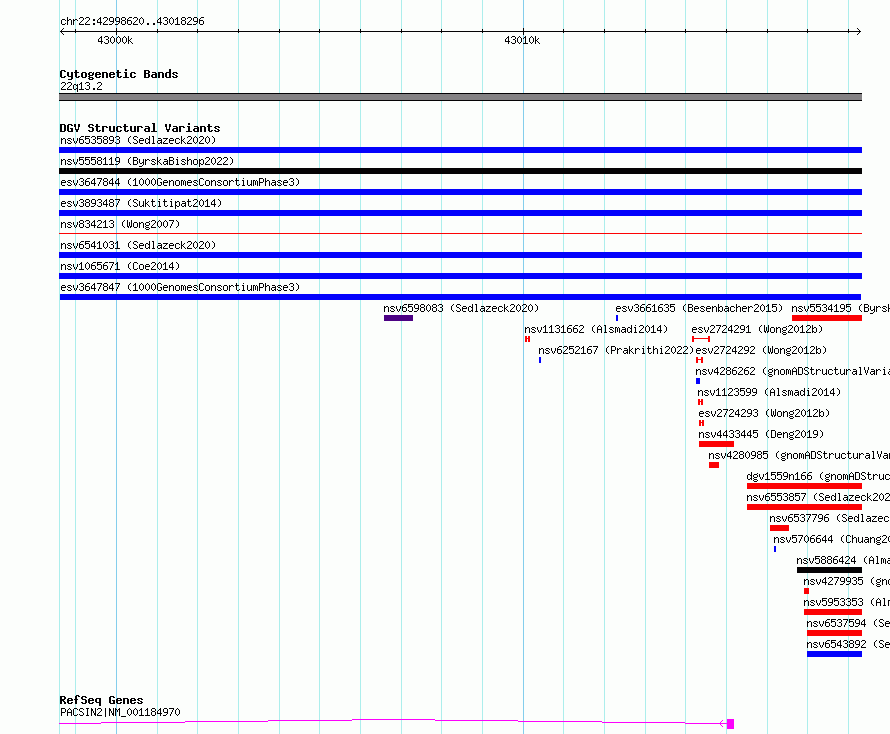Select the red nsv5953353 variant bar
The width and height of the screenshot is (890, 734).
833,612
